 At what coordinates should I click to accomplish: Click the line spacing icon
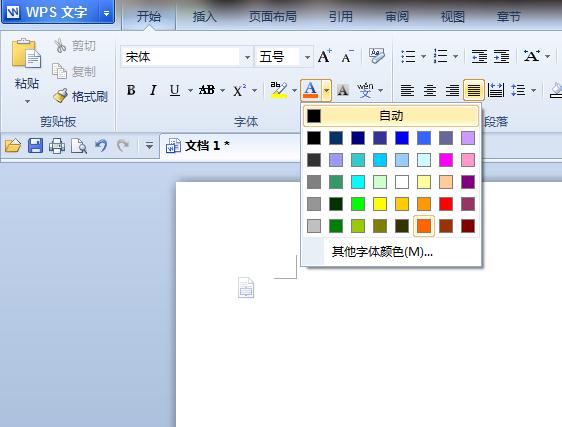[x=518, y=90]
